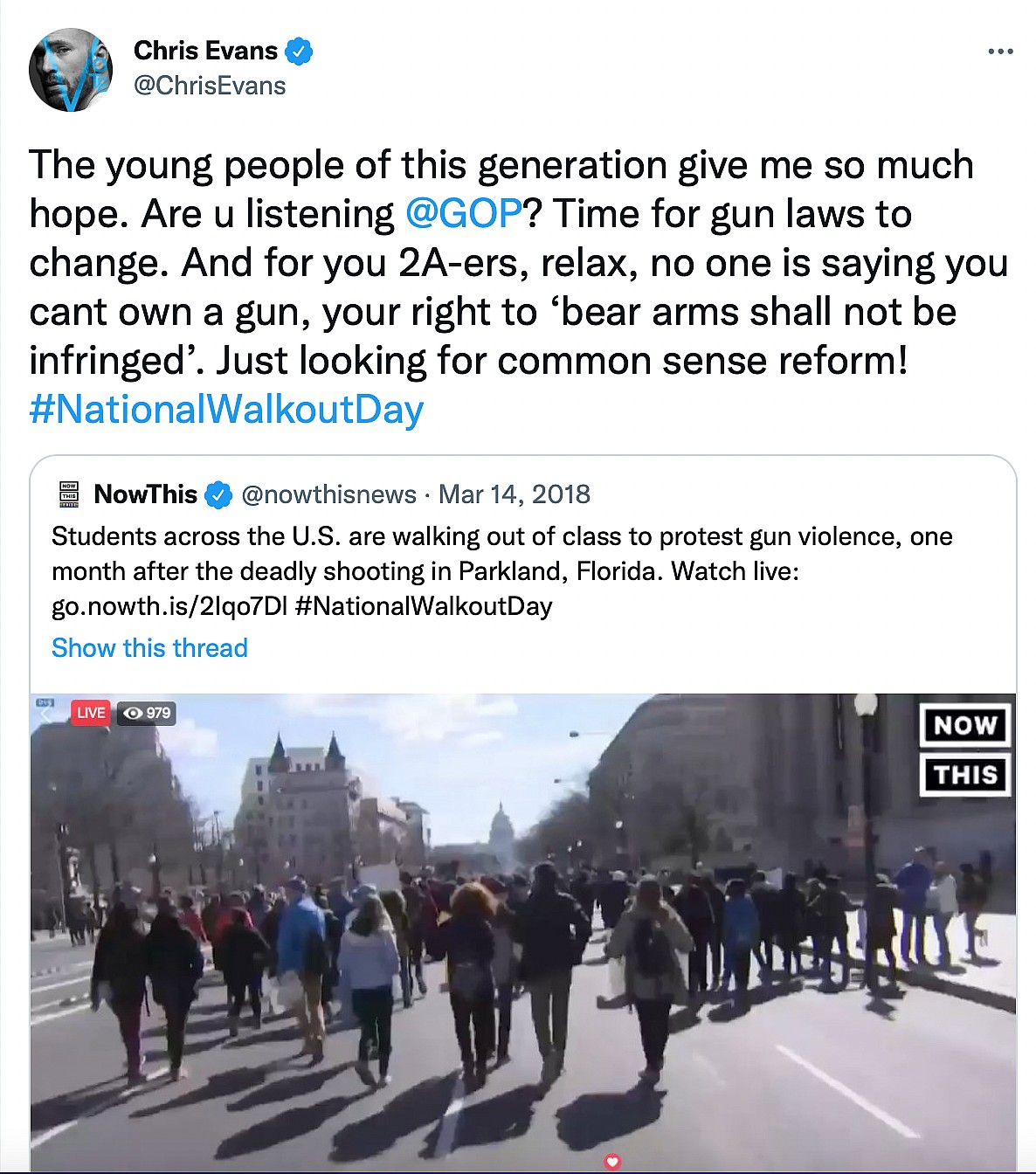Click the NowThis account avatar logo
Image resolution: width=1036 pixels, height=1174 pixels.
click(x=69, y=494)
